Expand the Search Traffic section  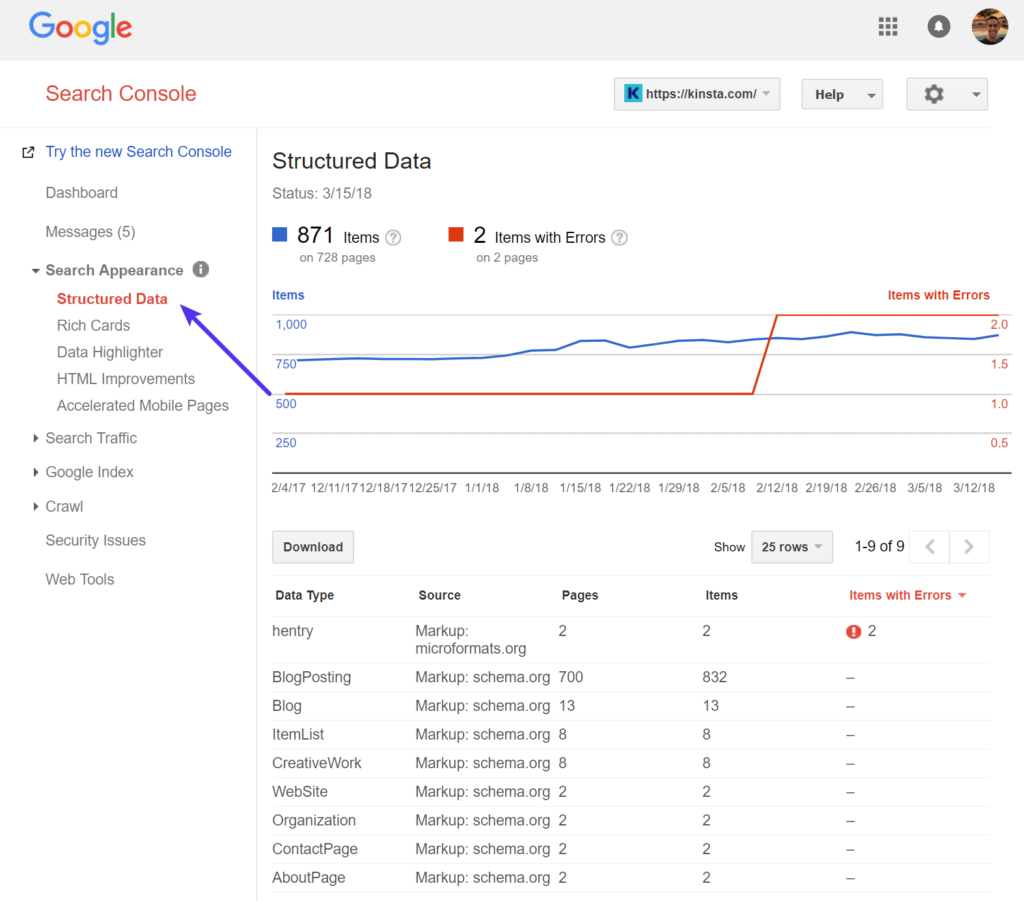pos(90,438)
